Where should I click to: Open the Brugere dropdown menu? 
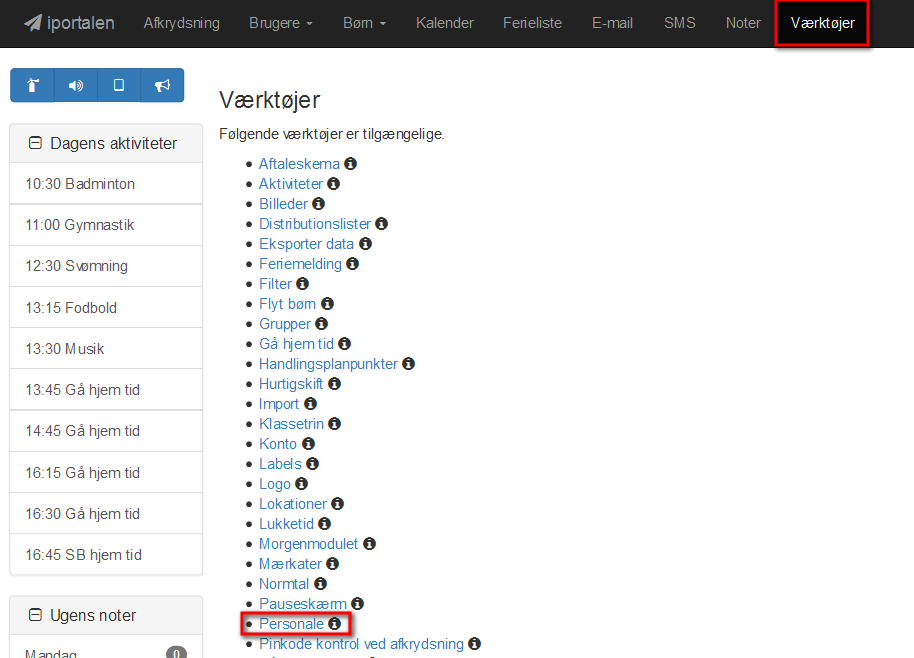281,23
